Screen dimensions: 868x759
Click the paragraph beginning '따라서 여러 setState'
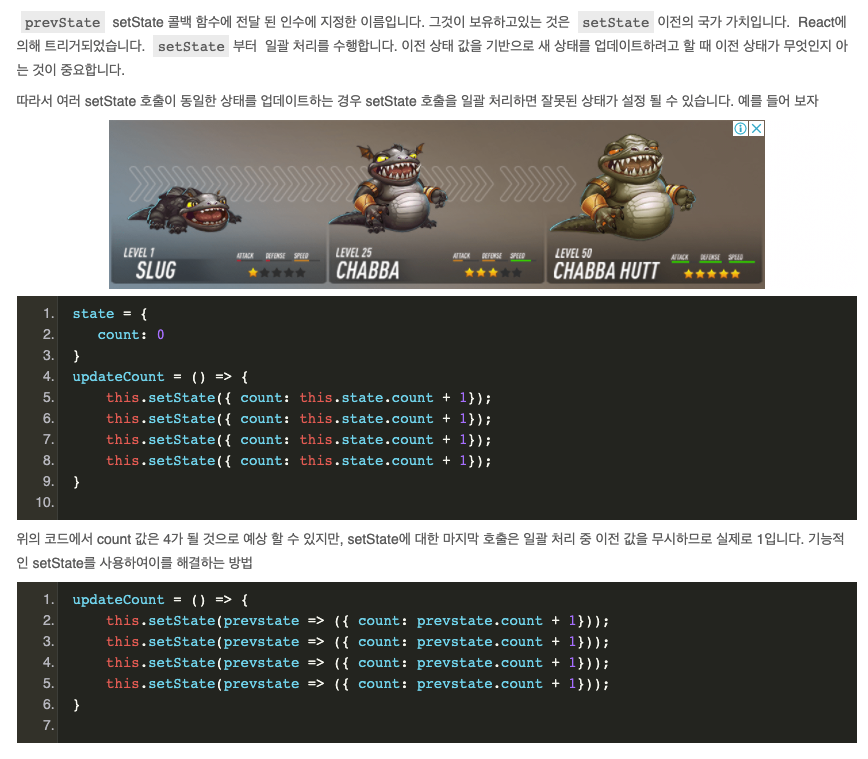point(417,101)
